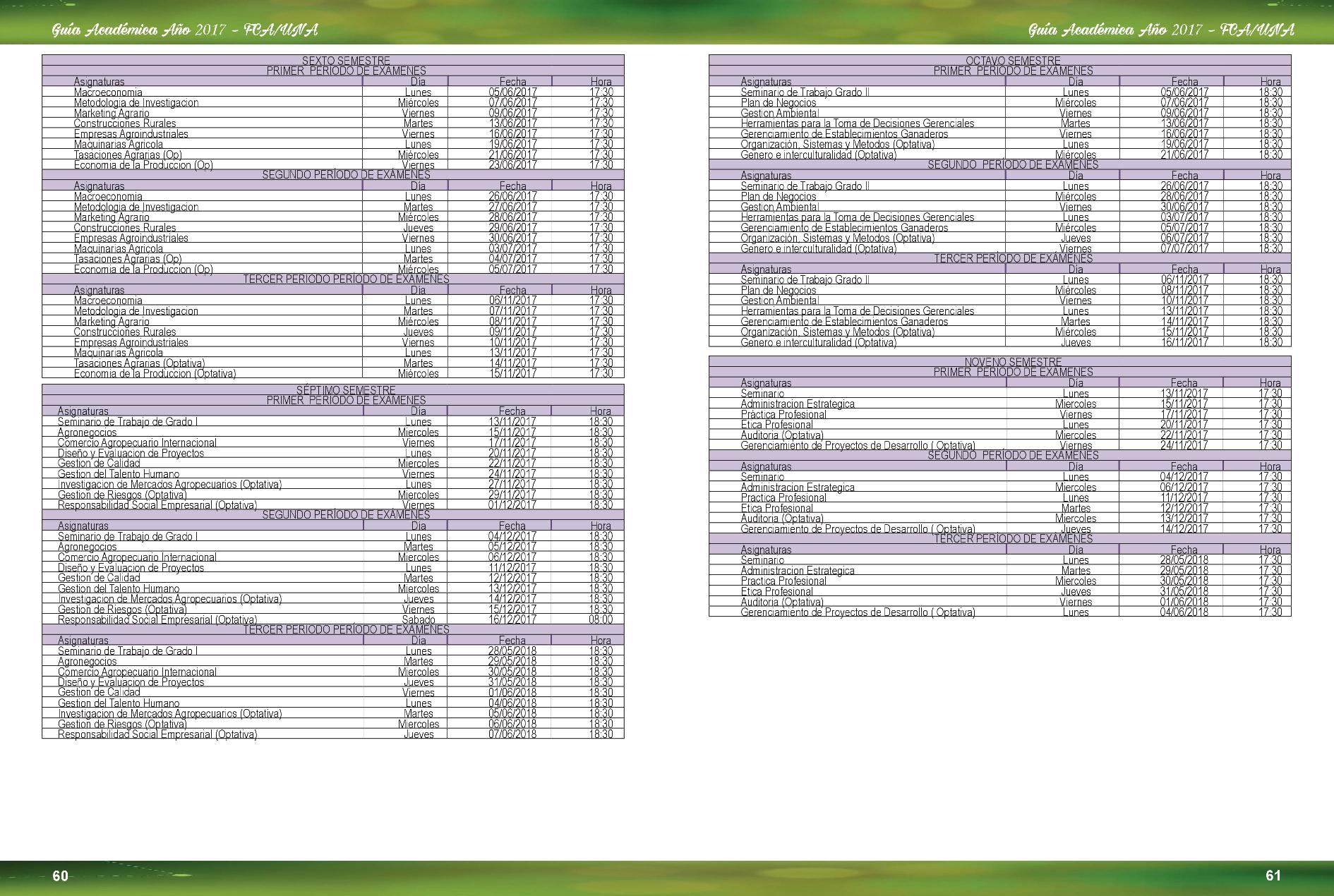1334x896 pixels.
Task: Select the date 04/07/2017
Action: pos(513,259)
